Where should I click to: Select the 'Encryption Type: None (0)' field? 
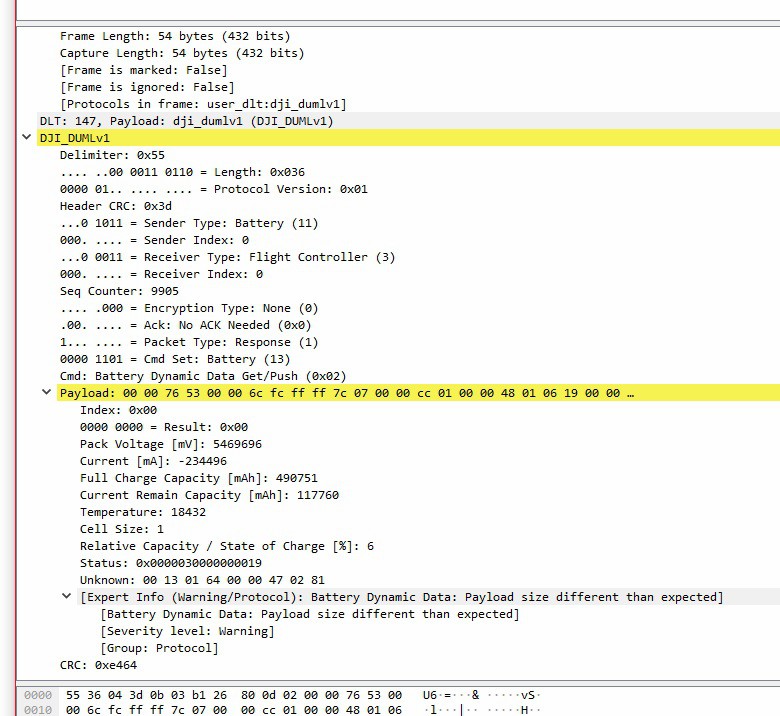click(189, 308)
